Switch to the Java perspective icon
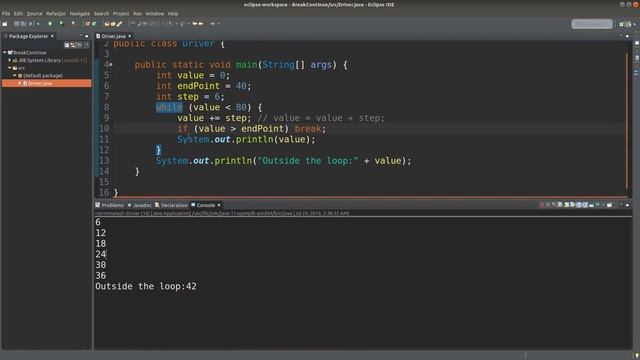640x360 pixels. click(628, 24)
